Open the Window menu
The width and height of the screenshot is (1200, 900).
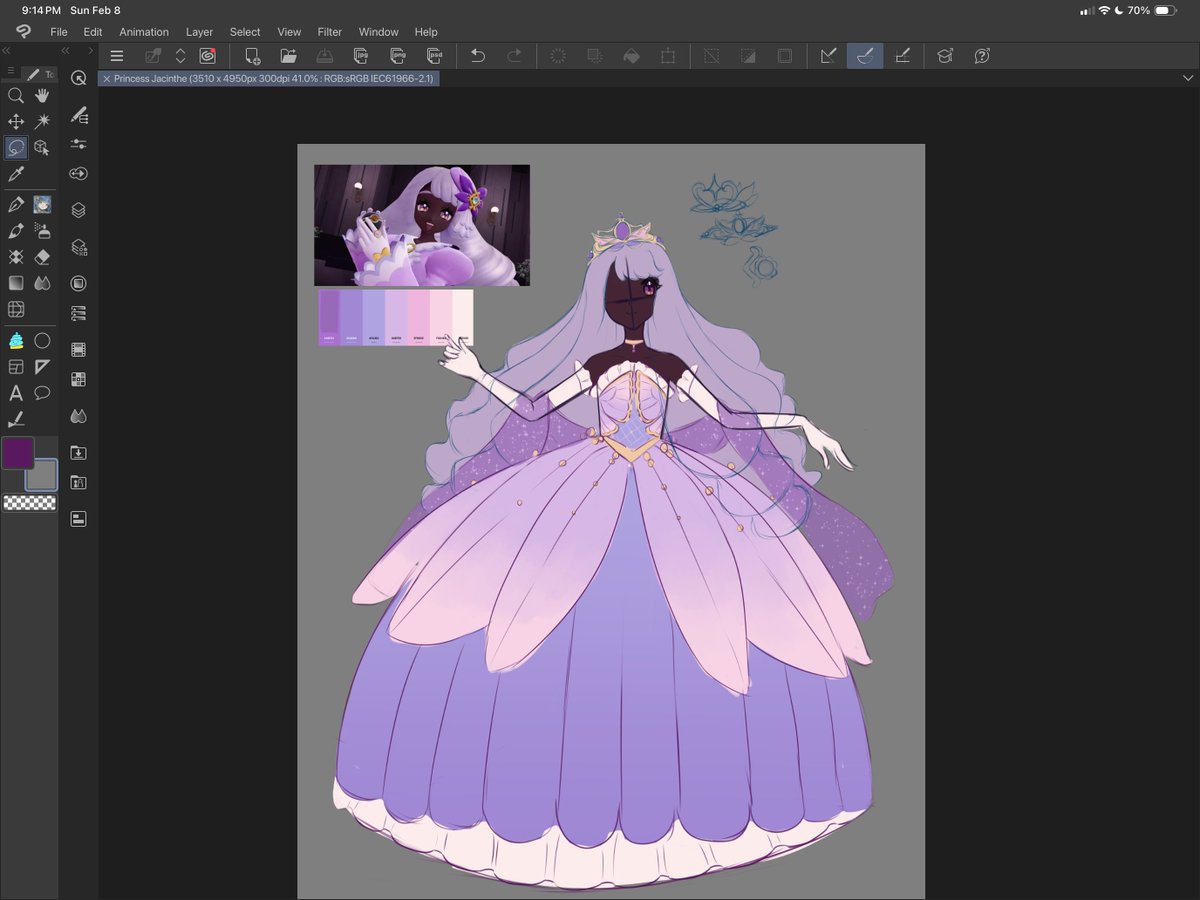(378, 32)
